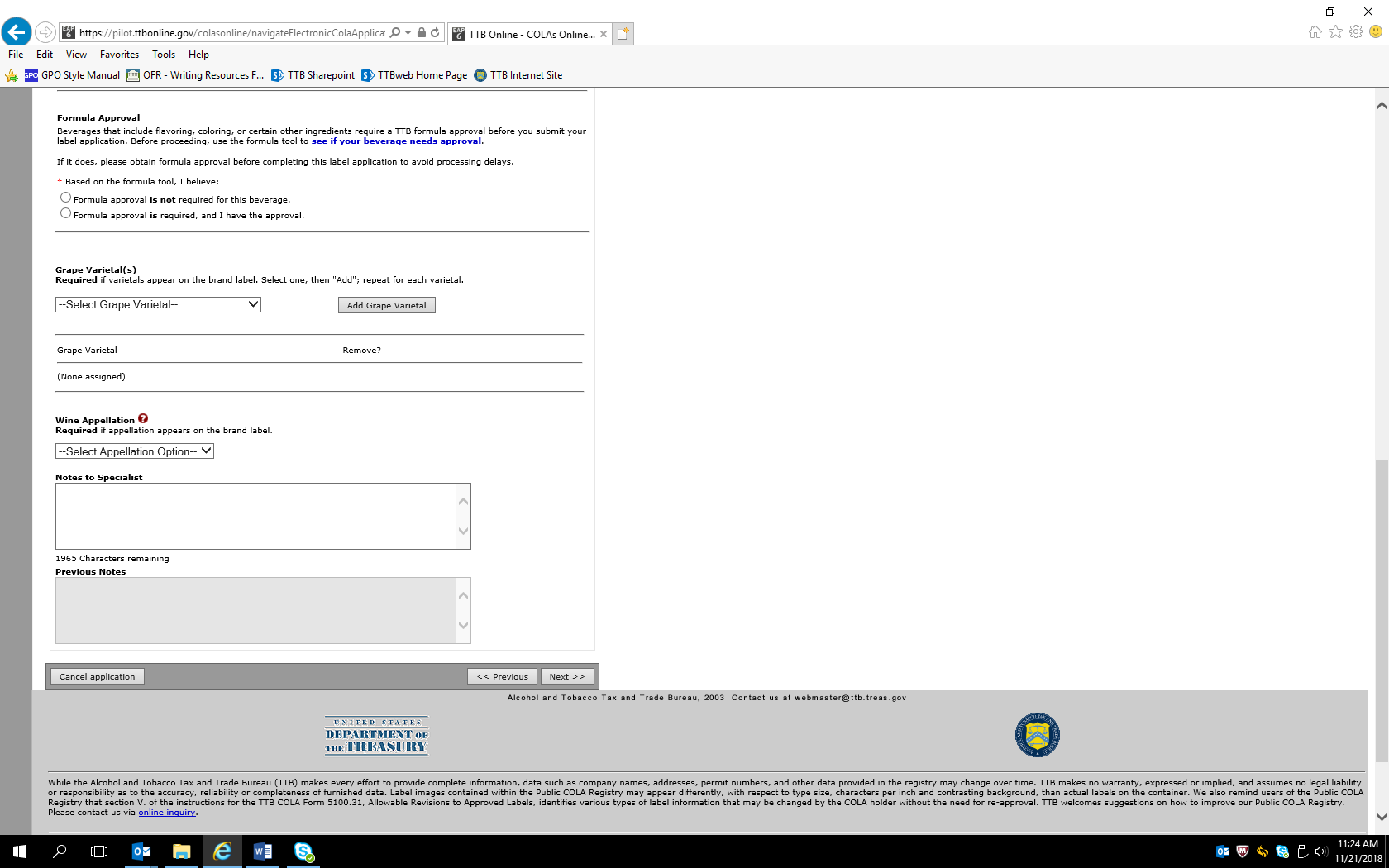Open the browser home icon
This screenshot has width=1389, height=868.
pyautogui.click(x=1315, y=32)
